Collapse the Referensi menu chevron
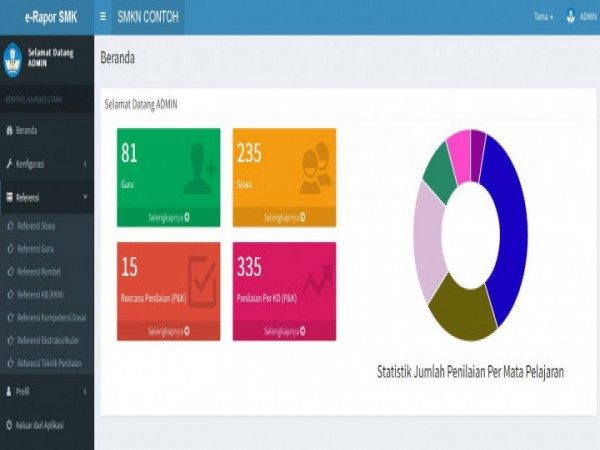The height and width of the screenshot is (450, 600). [x=85, y=197]
